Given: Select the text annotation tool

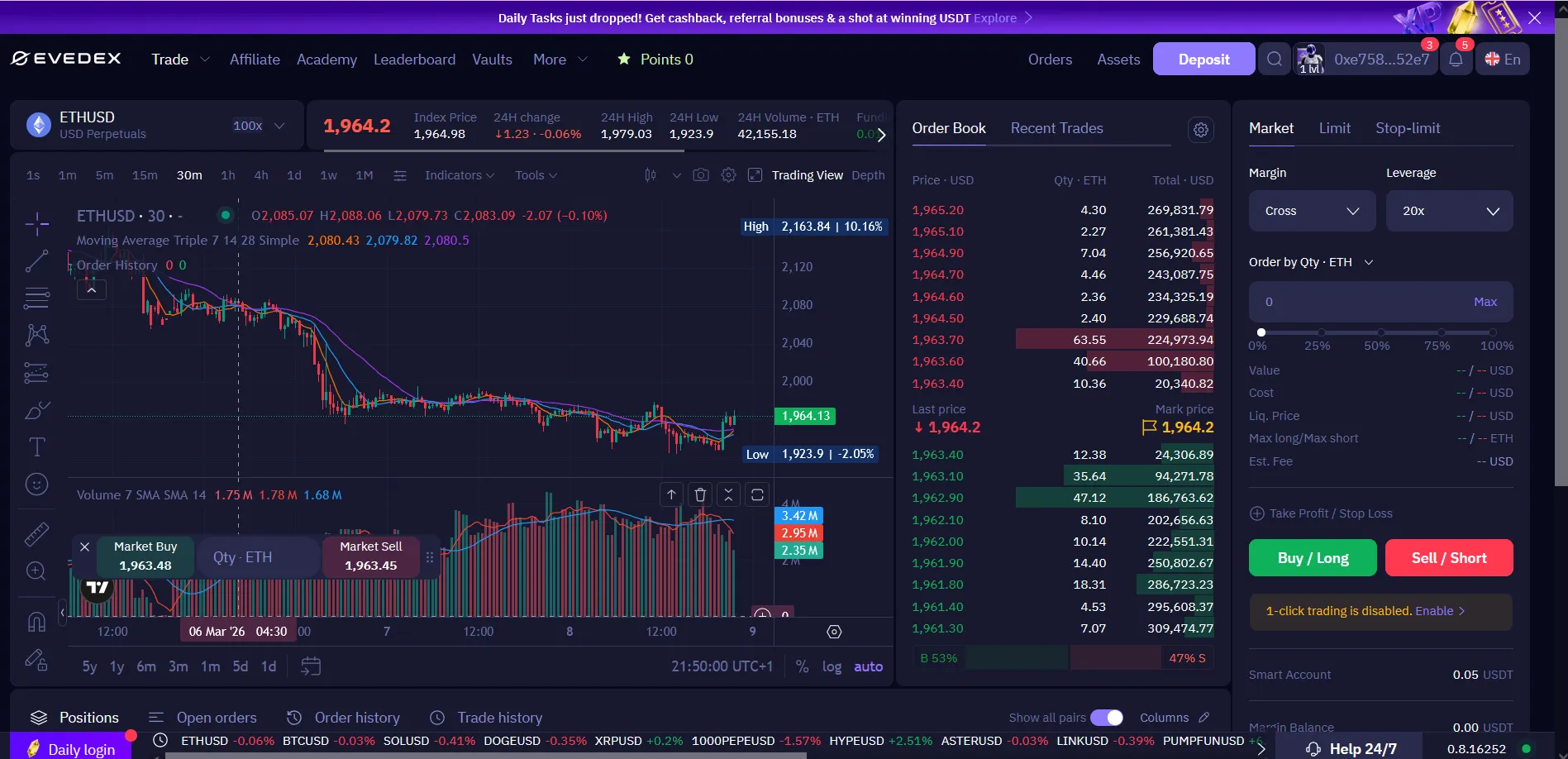Looking at the screenshot, I should click(36, 447).
